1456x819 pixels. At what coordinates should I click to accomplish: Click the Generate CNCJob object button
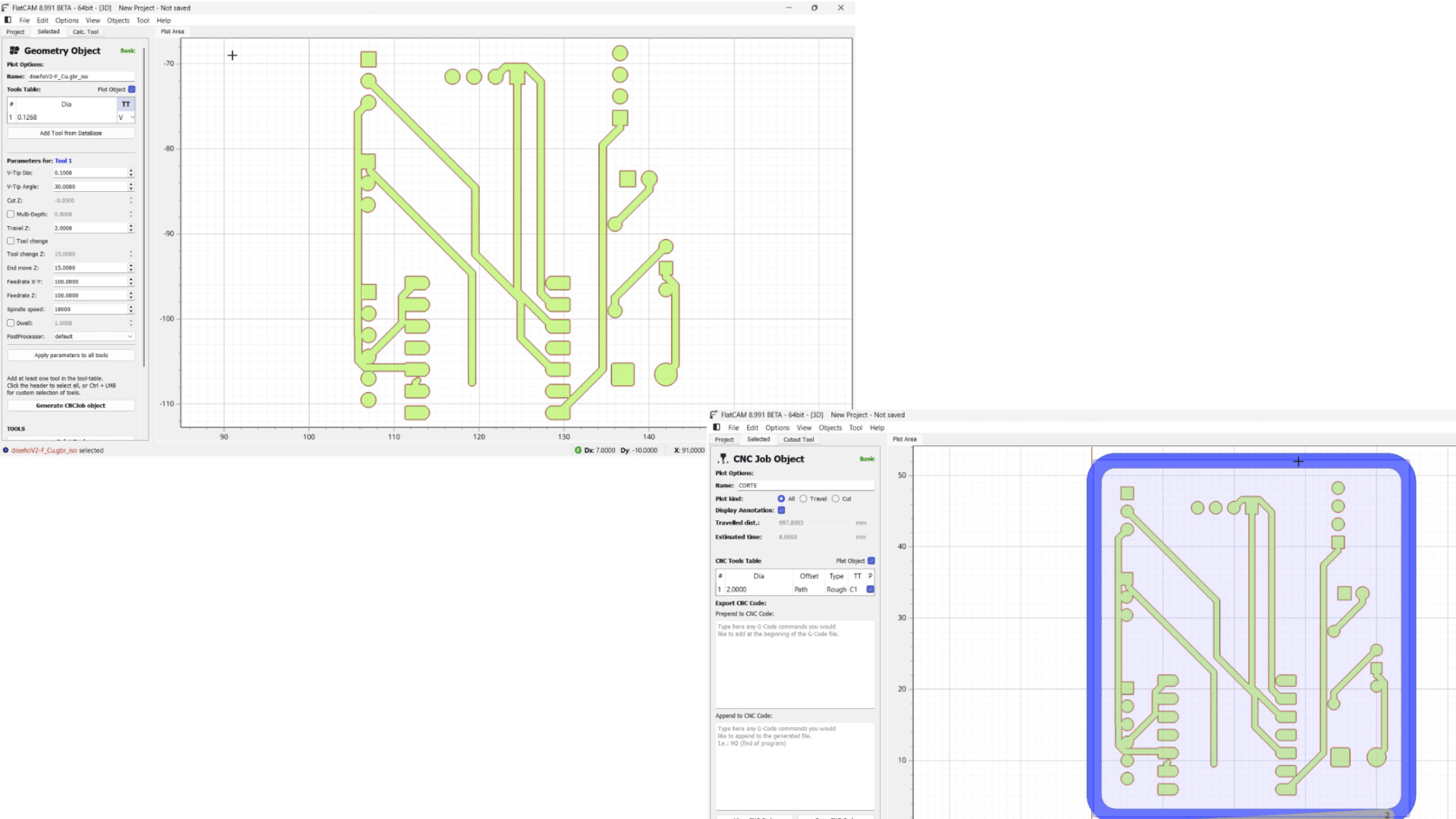[71, 406]
